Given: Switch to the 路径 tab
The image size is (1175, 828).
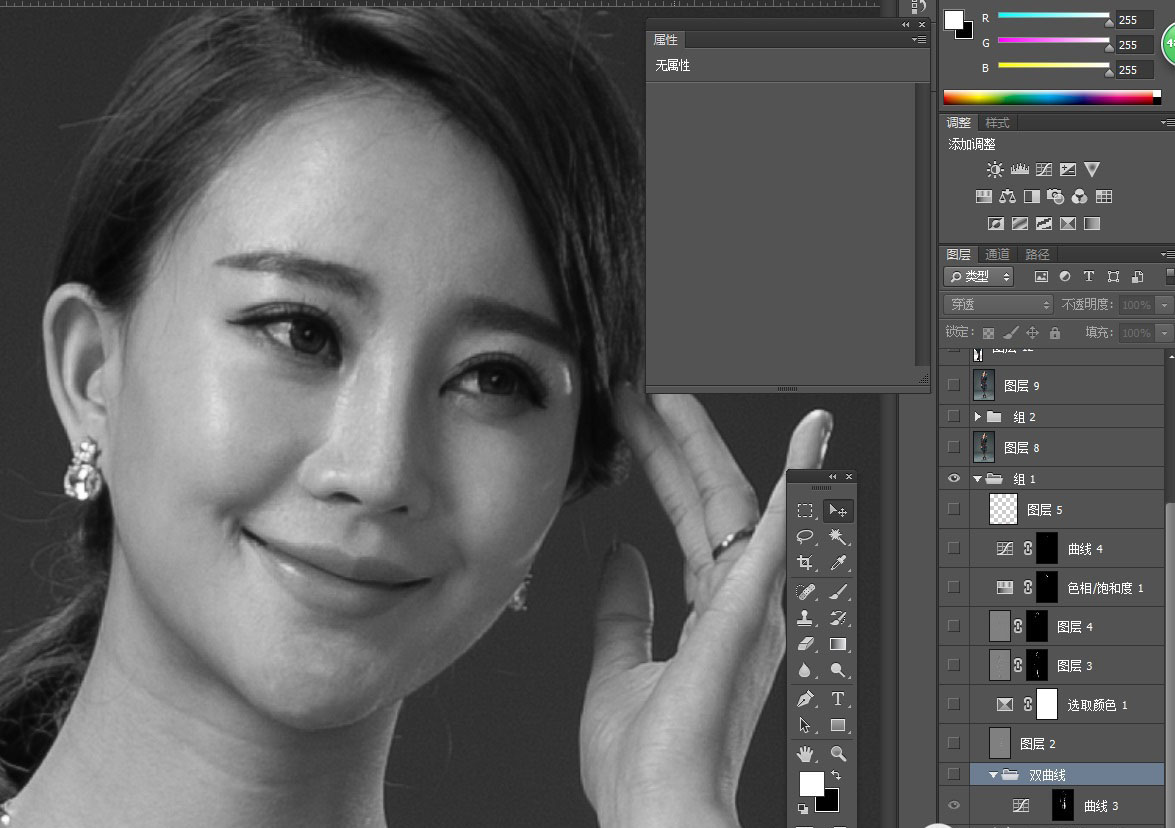Looking at the screenshot, I should point(1037,255).
